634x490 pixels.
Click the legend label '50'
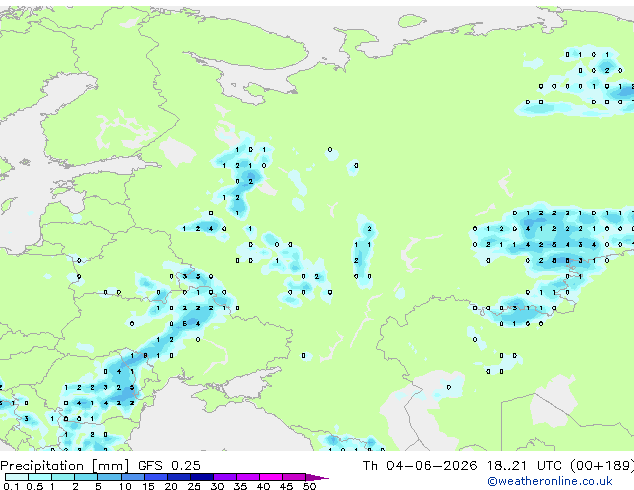point(309,486)
